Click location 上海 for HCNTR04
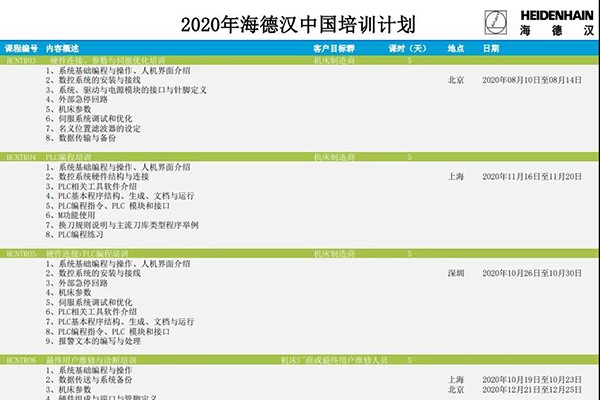 tap(456, 177)
